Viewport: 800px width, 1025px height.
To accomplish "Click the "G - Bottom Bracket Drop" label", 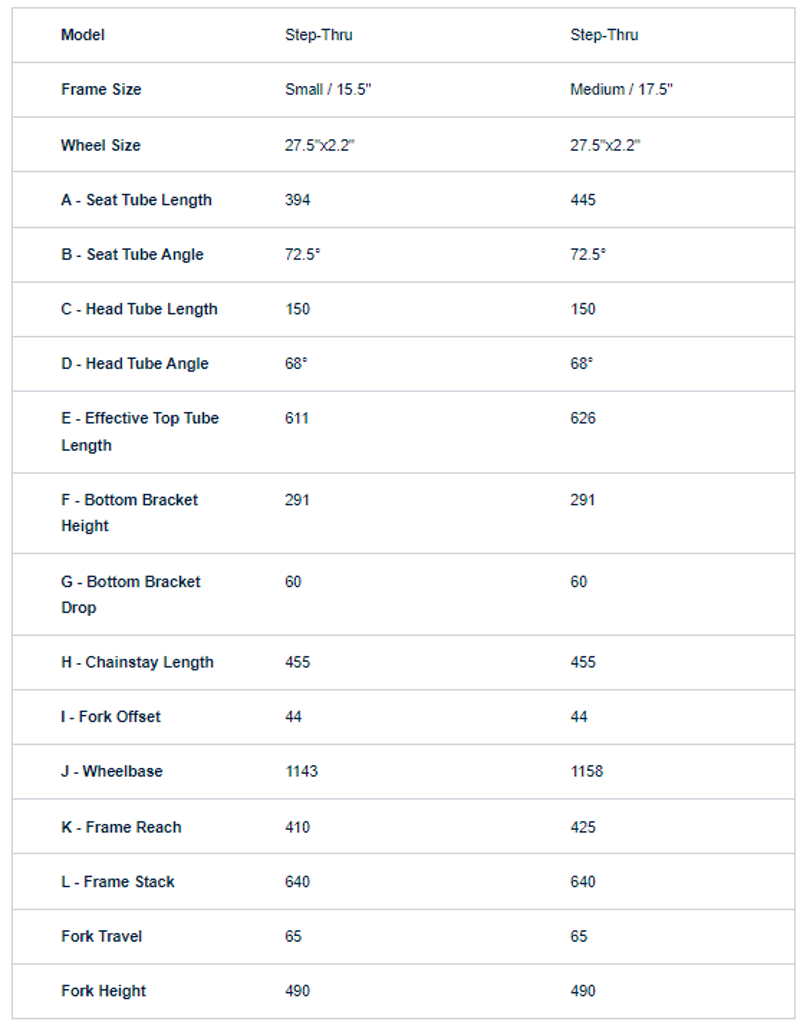I will click(130, 594).
